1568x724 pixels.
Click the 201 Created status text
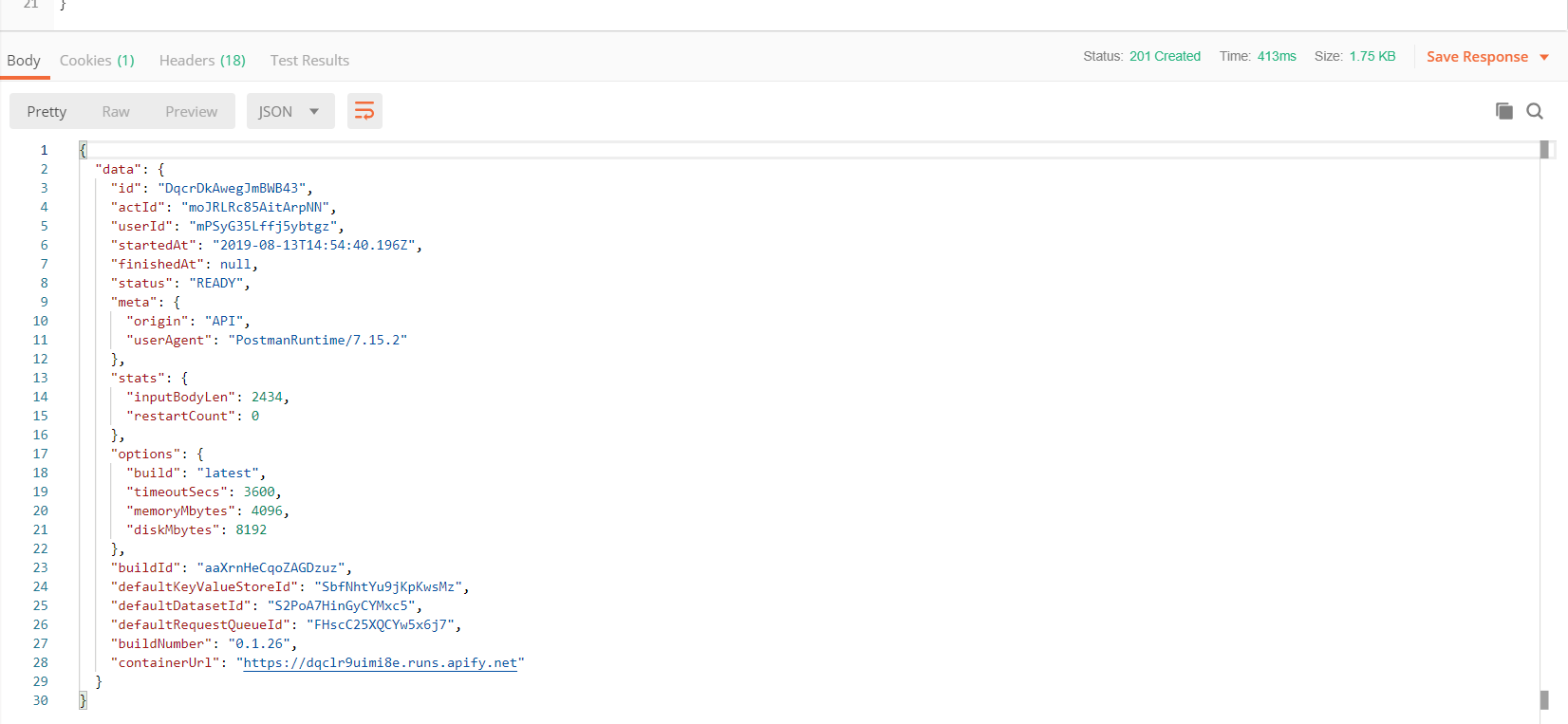[x=1165, y=56]
